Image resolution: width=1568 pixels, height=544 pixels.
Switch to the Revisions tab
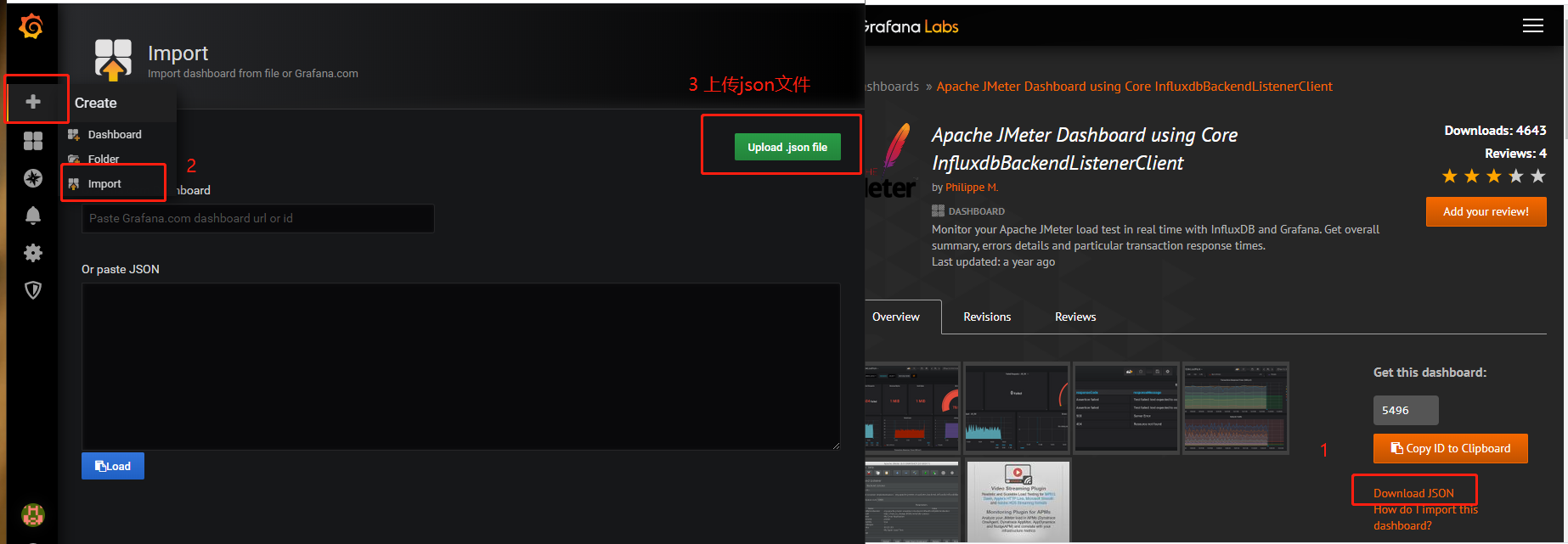pyautogui.click(x=987, y=317)
